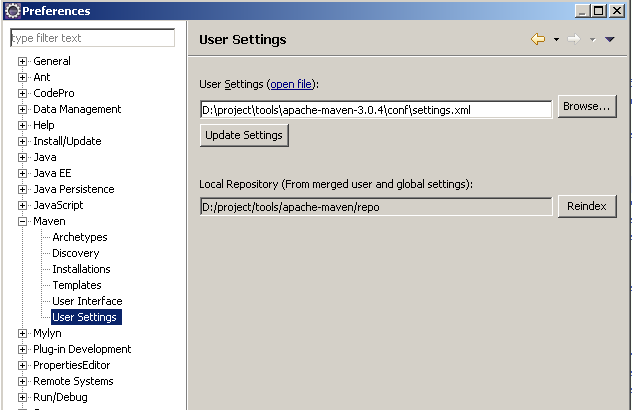Select the Data Management category
Viewport: 632px width, 410px height.
click(x=77, y=109)
